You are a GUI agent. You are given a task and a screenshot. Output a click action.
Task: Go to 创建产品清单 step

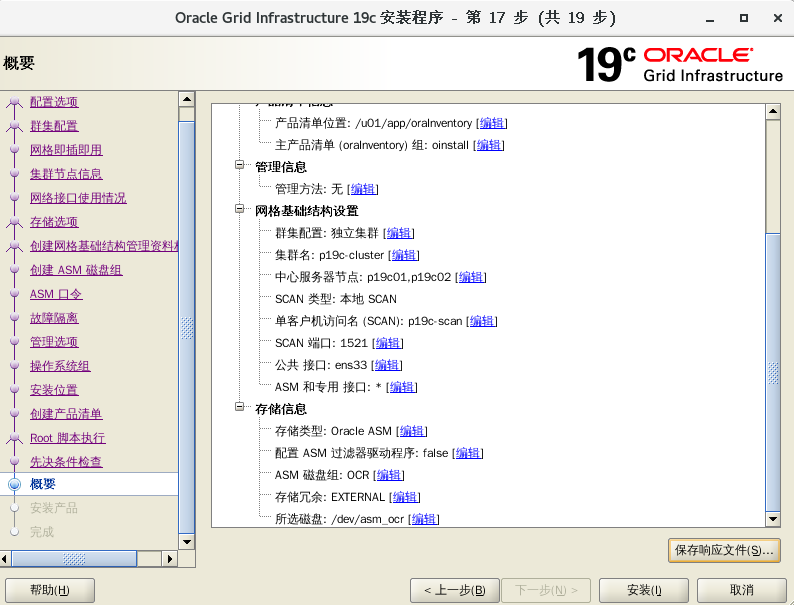(66, 414)
